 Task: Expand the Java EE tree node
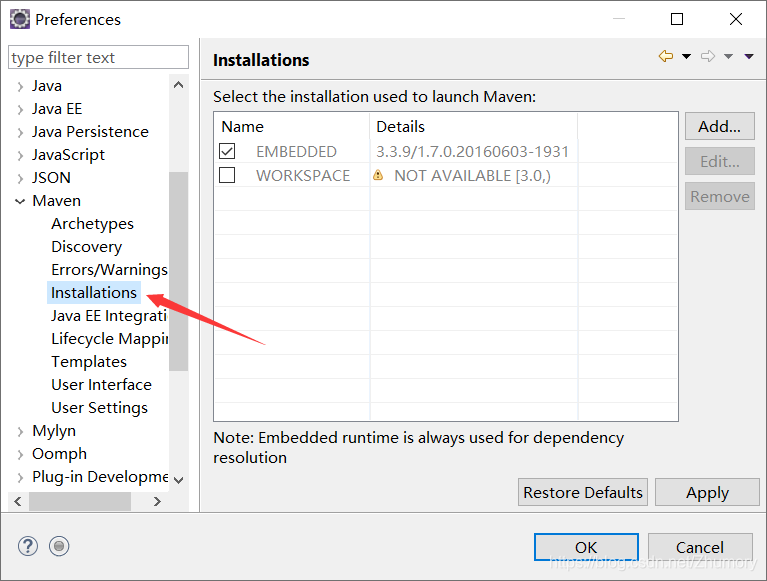[20, 110]
